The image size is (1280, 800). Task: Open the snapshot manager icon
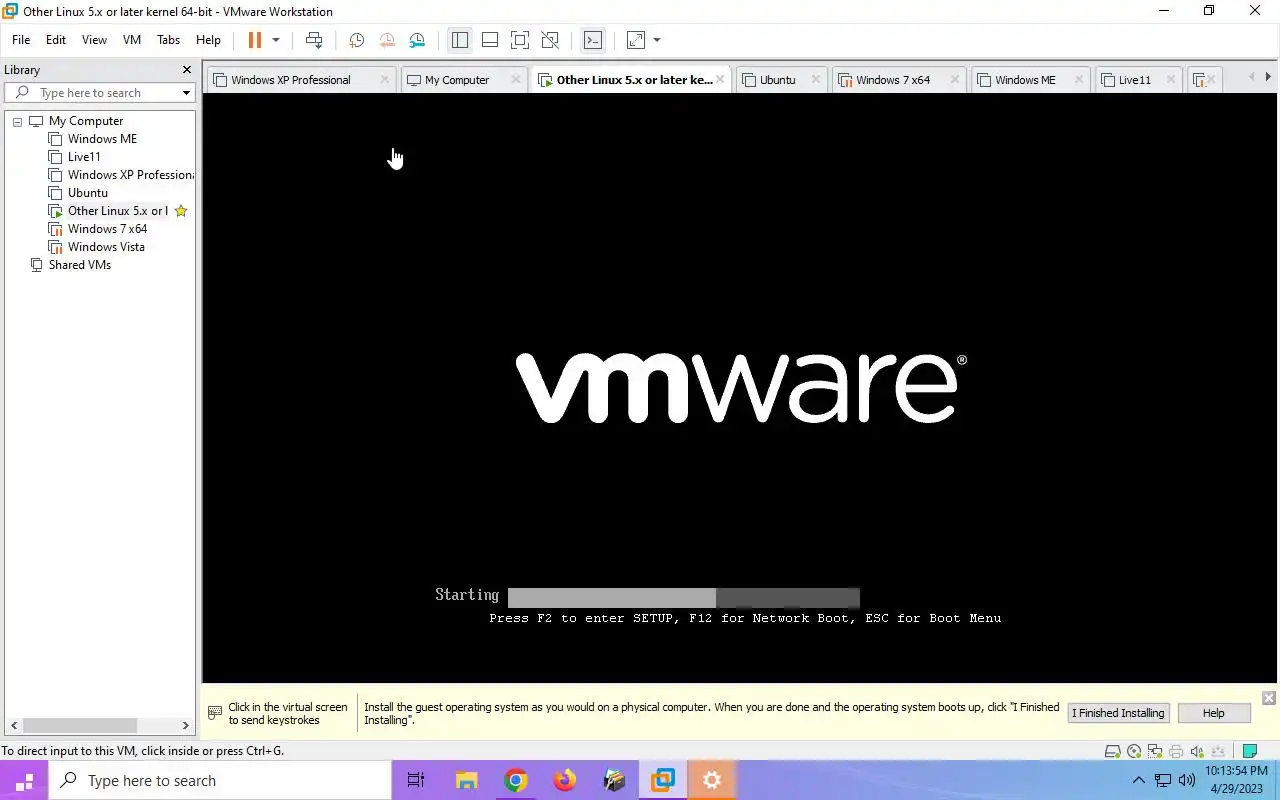pos(417,40)
